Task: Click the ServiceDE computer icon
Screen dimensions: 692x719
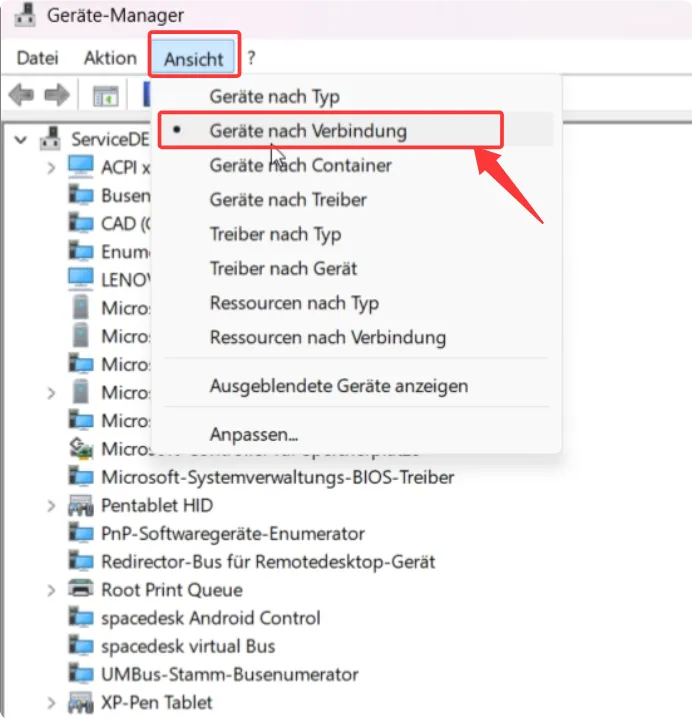Action: coord(50,138)
